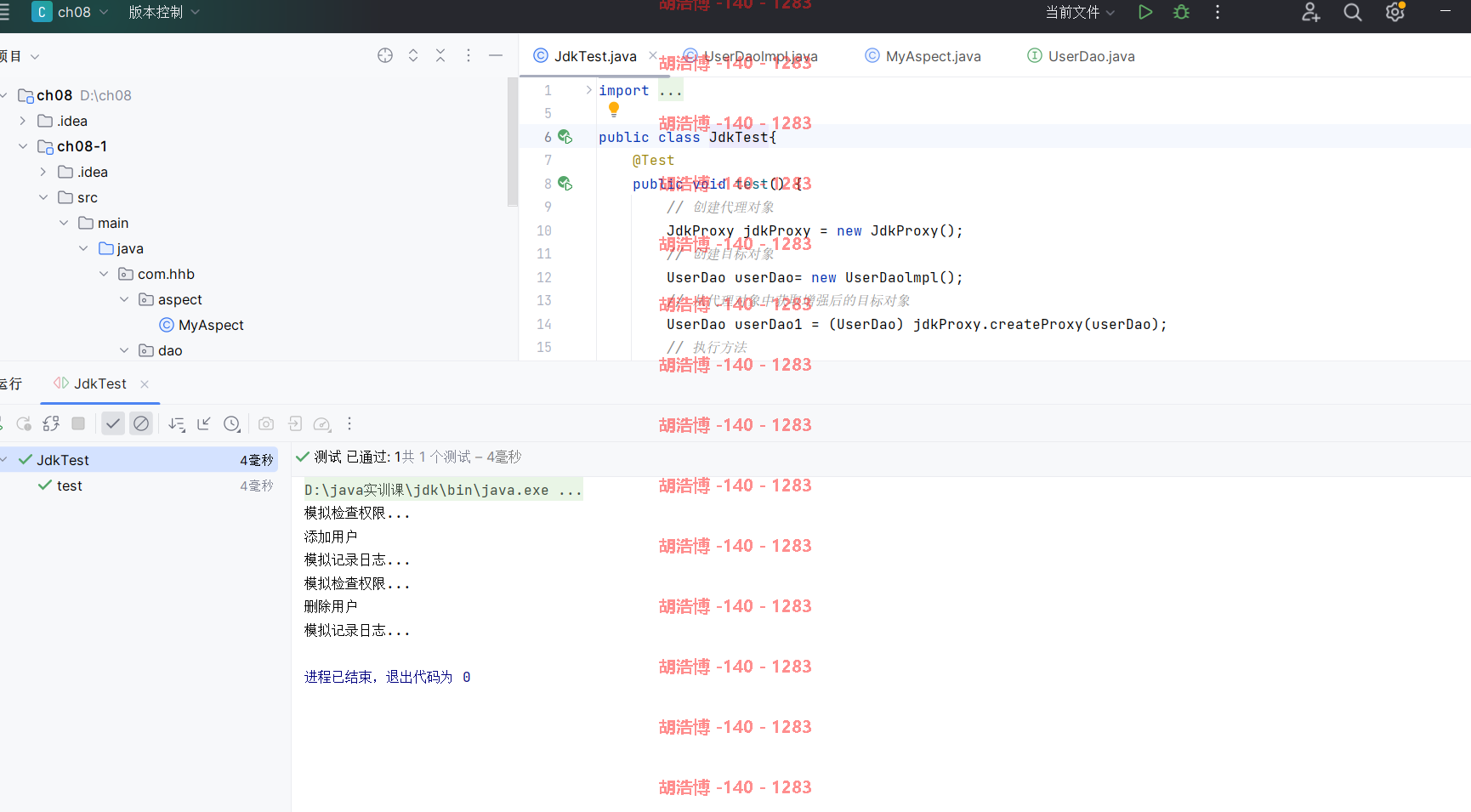1471x812 pixels.
Task: Open test history clock icon
Action: [232, 423]
